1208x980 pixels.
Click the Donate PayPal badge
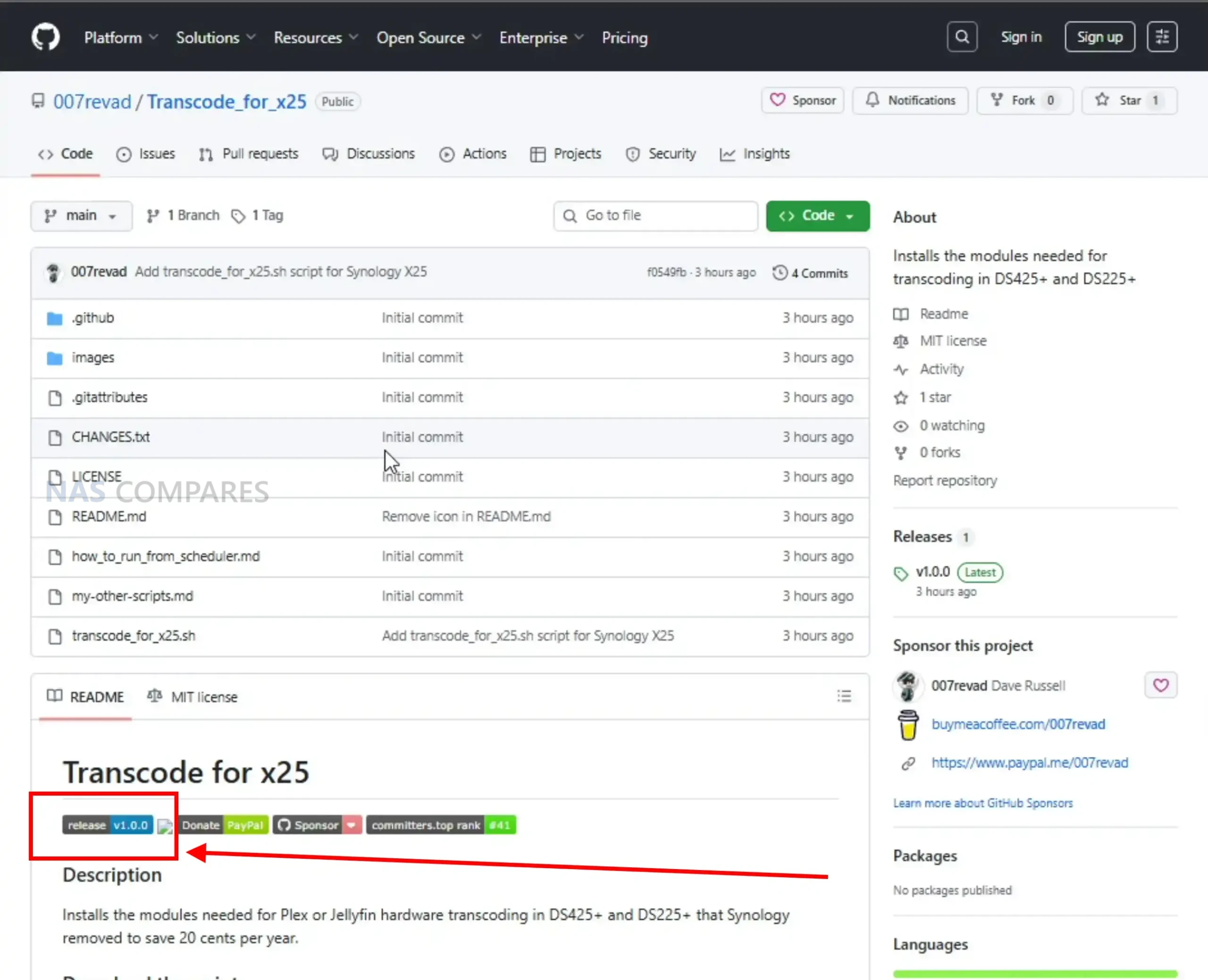224,825
